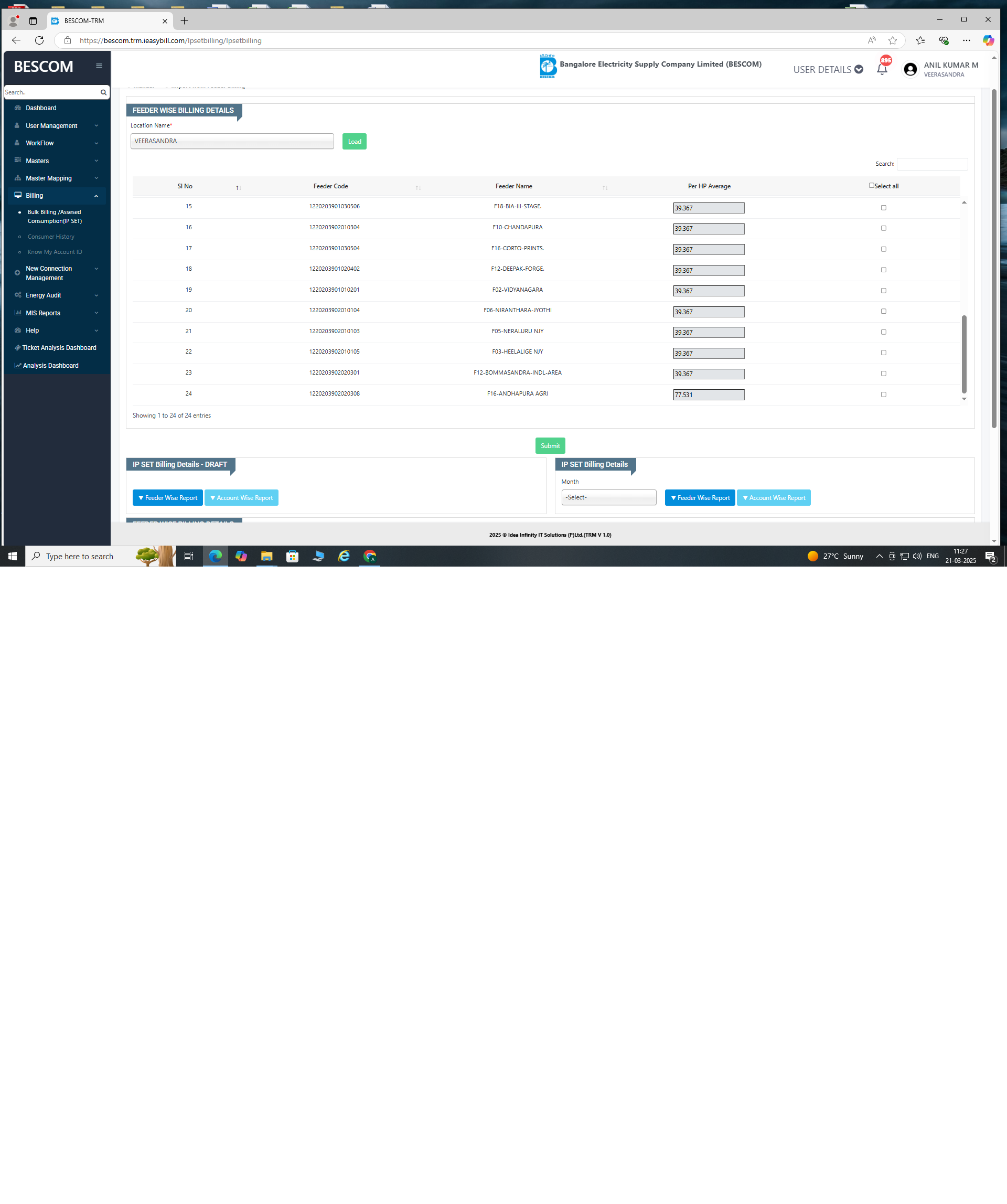
Task: Go back using browser back arrow
Action: tap(16, 40)
